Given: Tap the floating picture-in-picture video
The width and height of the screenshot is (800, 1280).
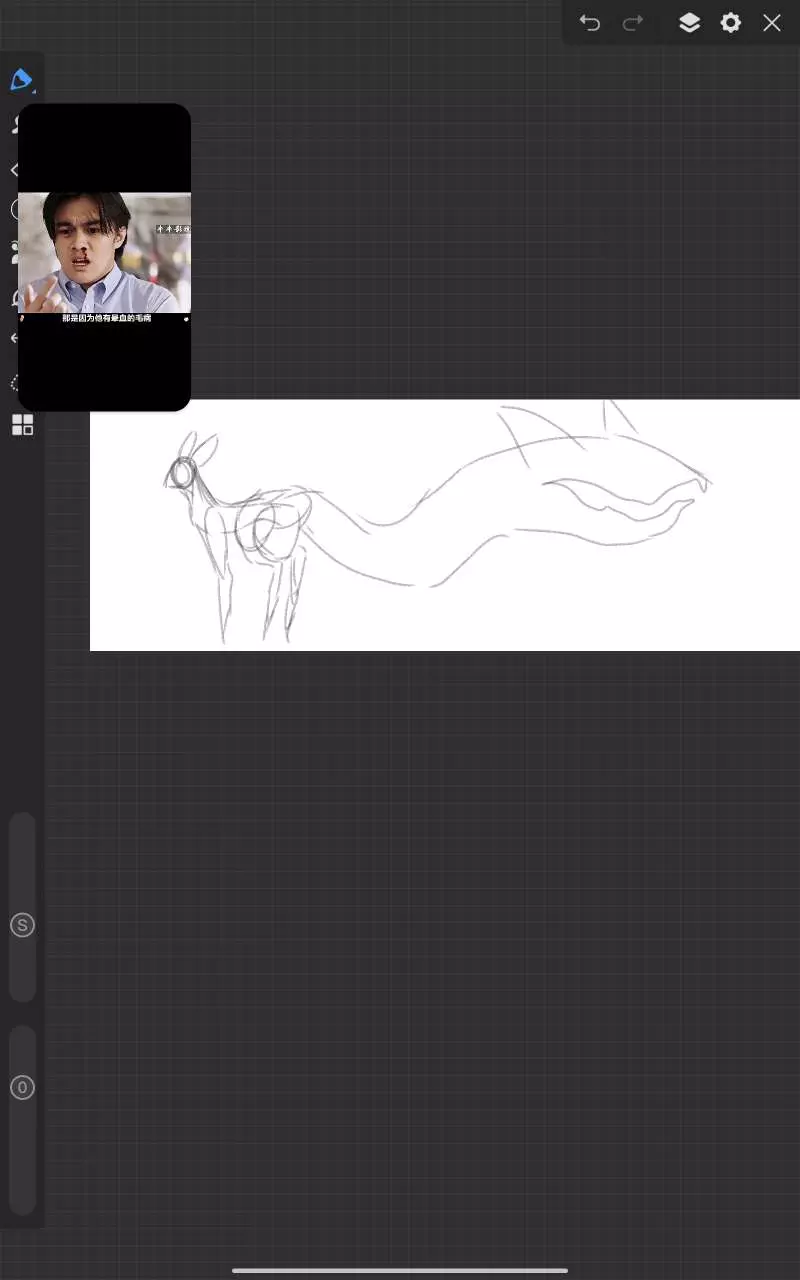Looking at the screenshot, I should click(x=104, y=256).
